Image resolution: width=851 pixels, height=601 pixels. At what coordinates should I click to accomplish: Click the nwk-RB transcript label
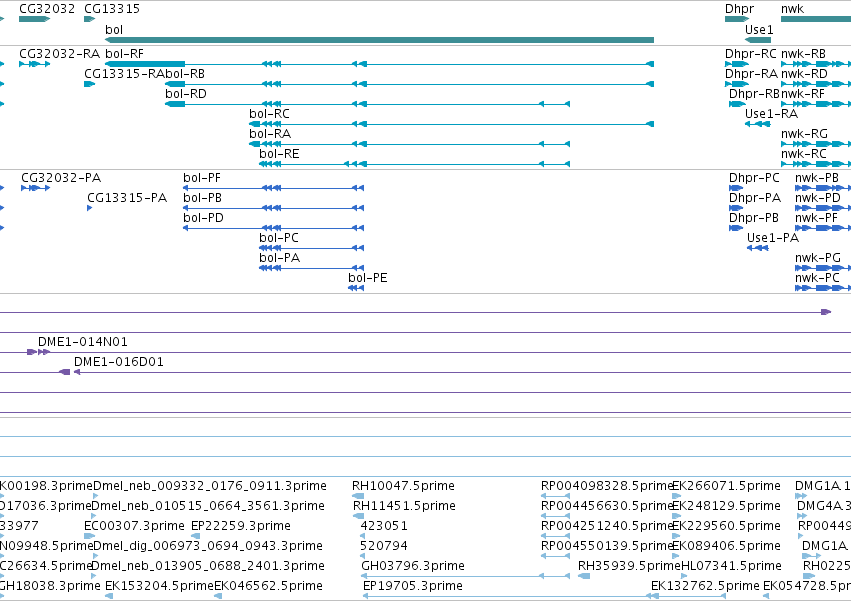click(x=803, y=53)
